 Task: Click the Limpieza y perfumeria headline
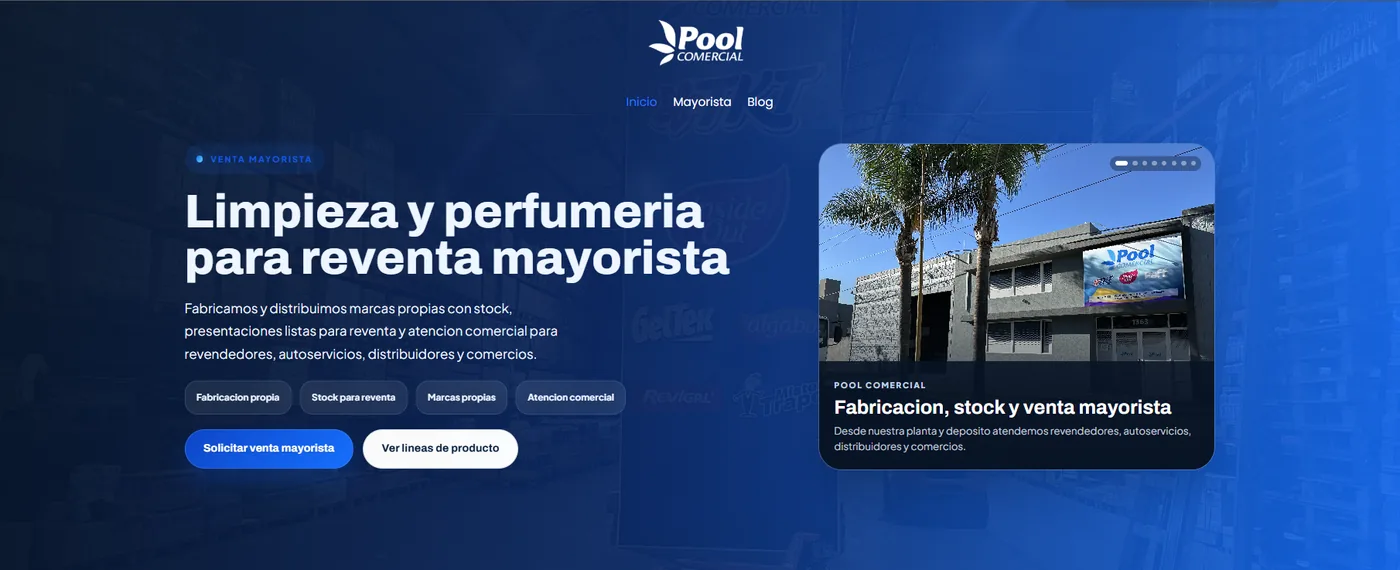tap(457, 234)
